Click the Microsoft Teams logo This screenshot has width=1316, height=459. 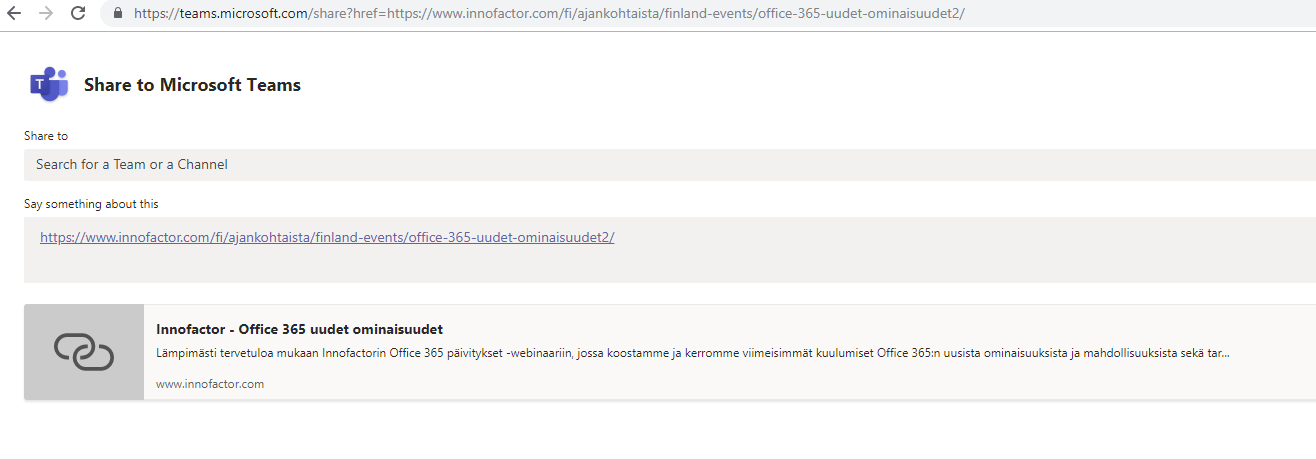click(x=48, y=85)
